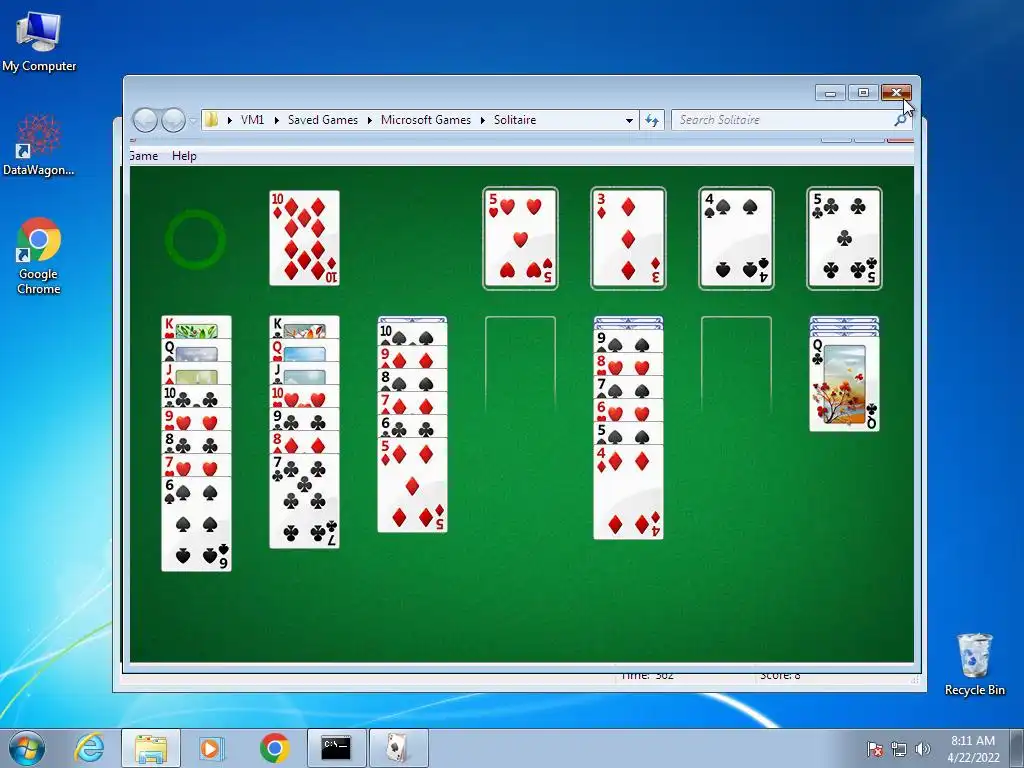
Task: Click the Explorer Back navigation button
Action: [145, 120]
